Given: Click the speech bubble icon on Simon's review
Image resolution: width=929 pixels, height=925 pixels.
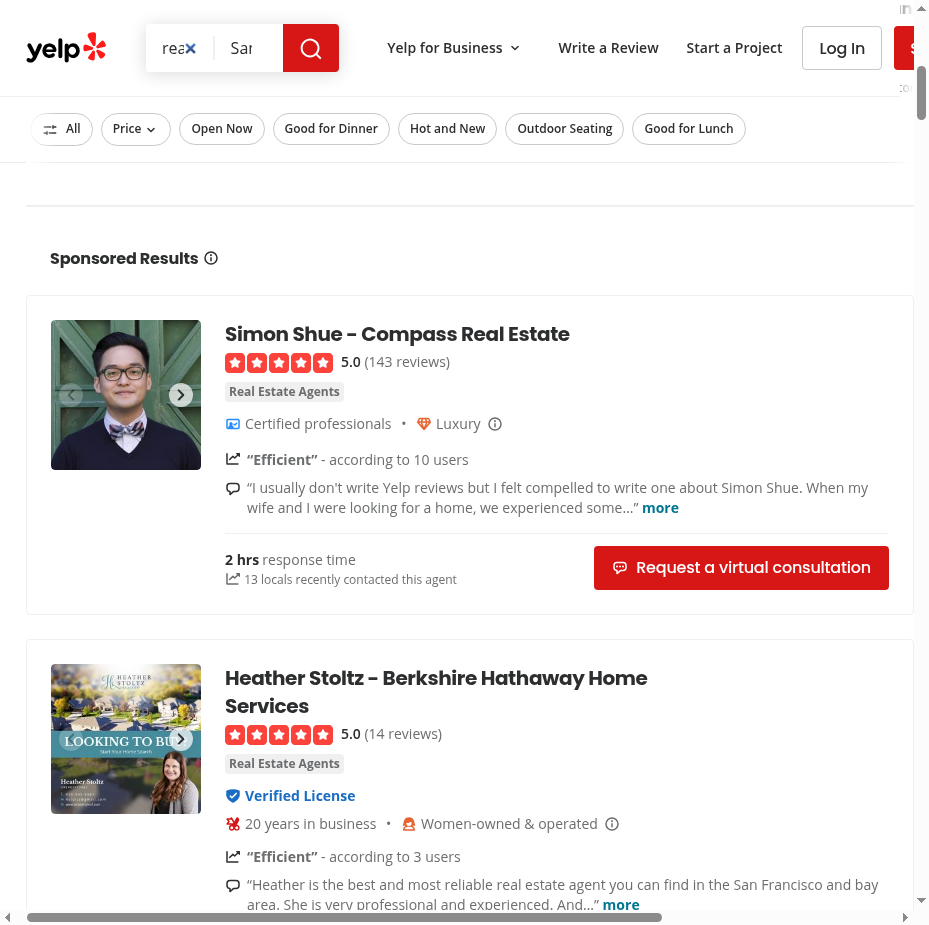Looking at the screenshot, I should (233, 488).
